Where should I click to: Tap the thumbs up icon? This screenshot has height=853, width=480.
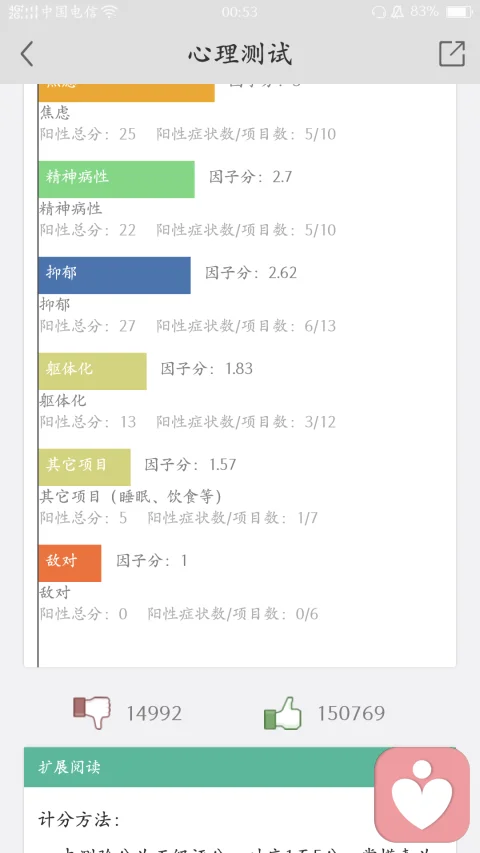[x=282, y=713]
